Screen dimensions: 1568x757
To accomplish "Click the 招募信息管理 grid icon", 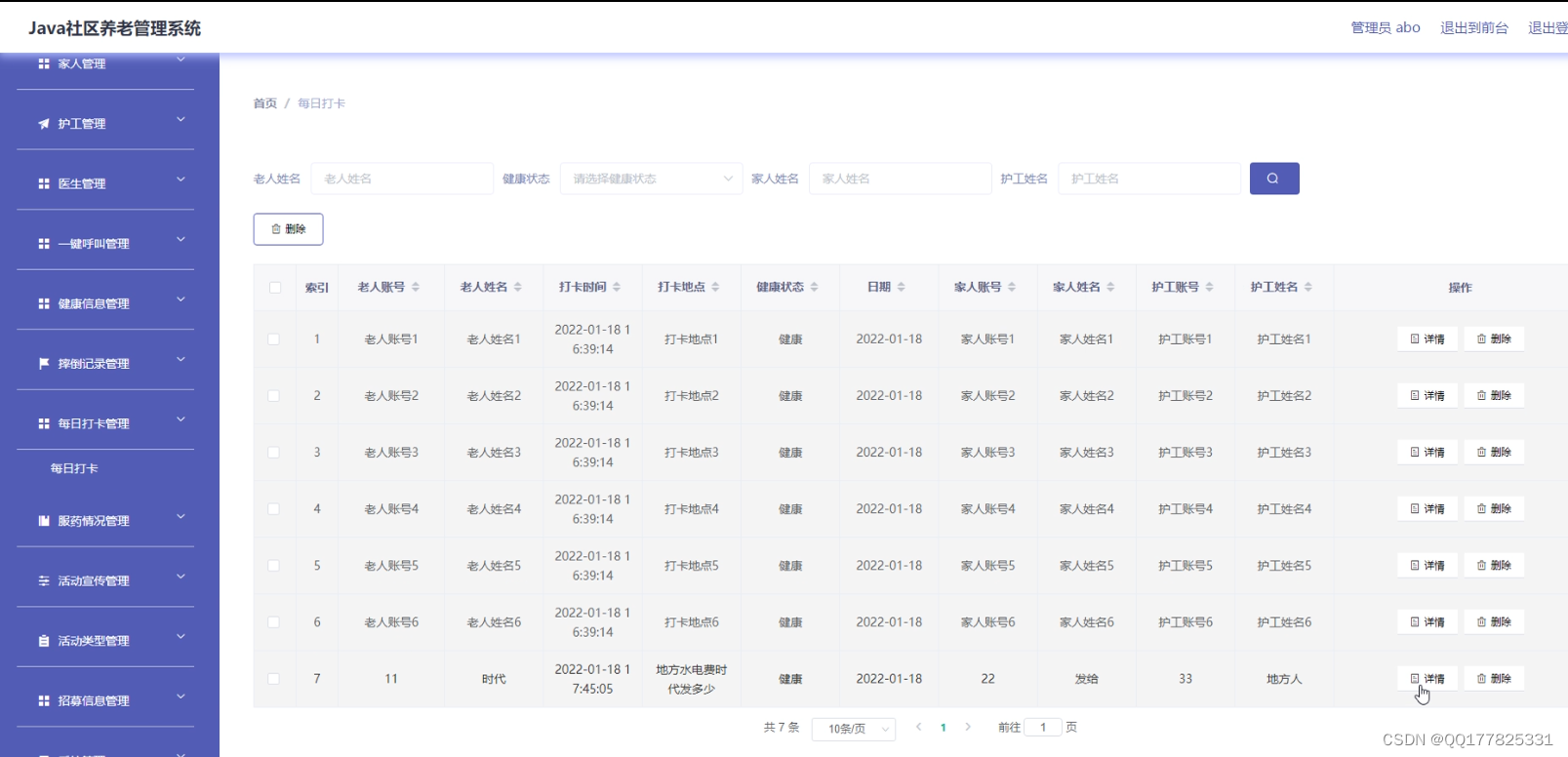I will point(44,700).
